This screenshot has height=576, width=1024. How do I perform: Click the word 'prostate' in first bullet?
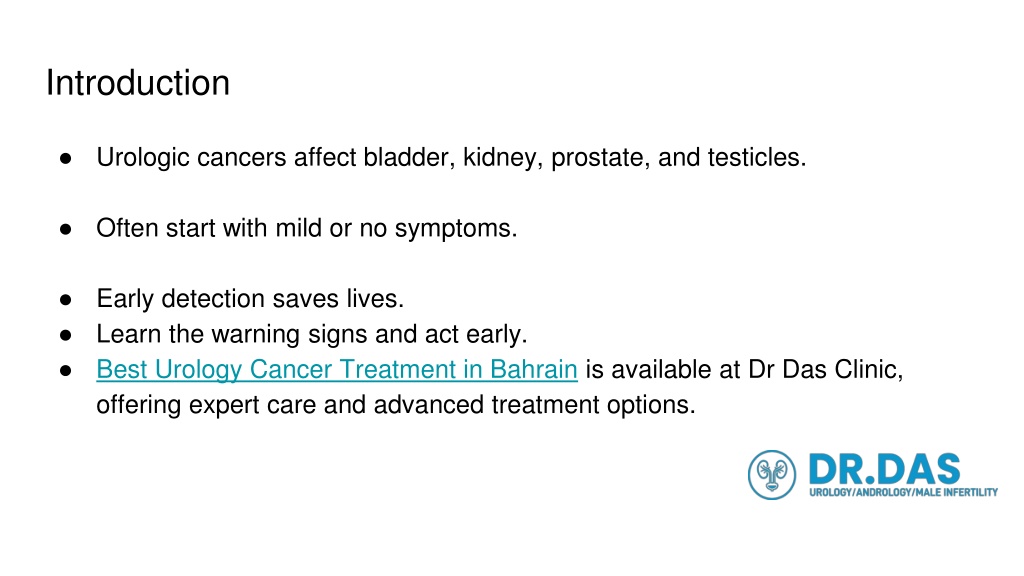tap(600, 158)
